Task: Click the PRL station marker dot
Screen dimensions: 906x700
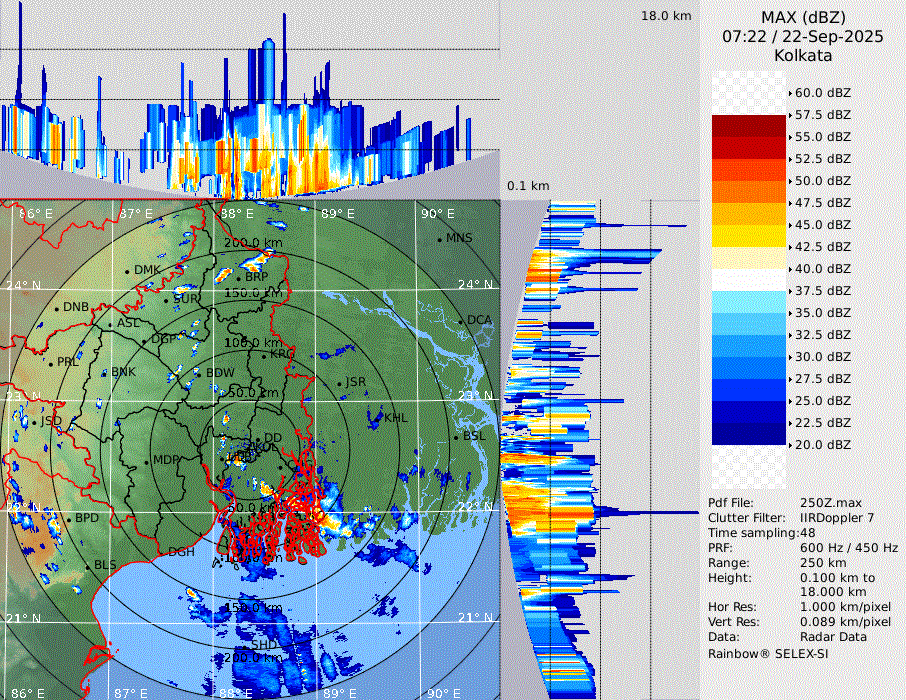Action: pyautogui.click(x=52, y=363)
